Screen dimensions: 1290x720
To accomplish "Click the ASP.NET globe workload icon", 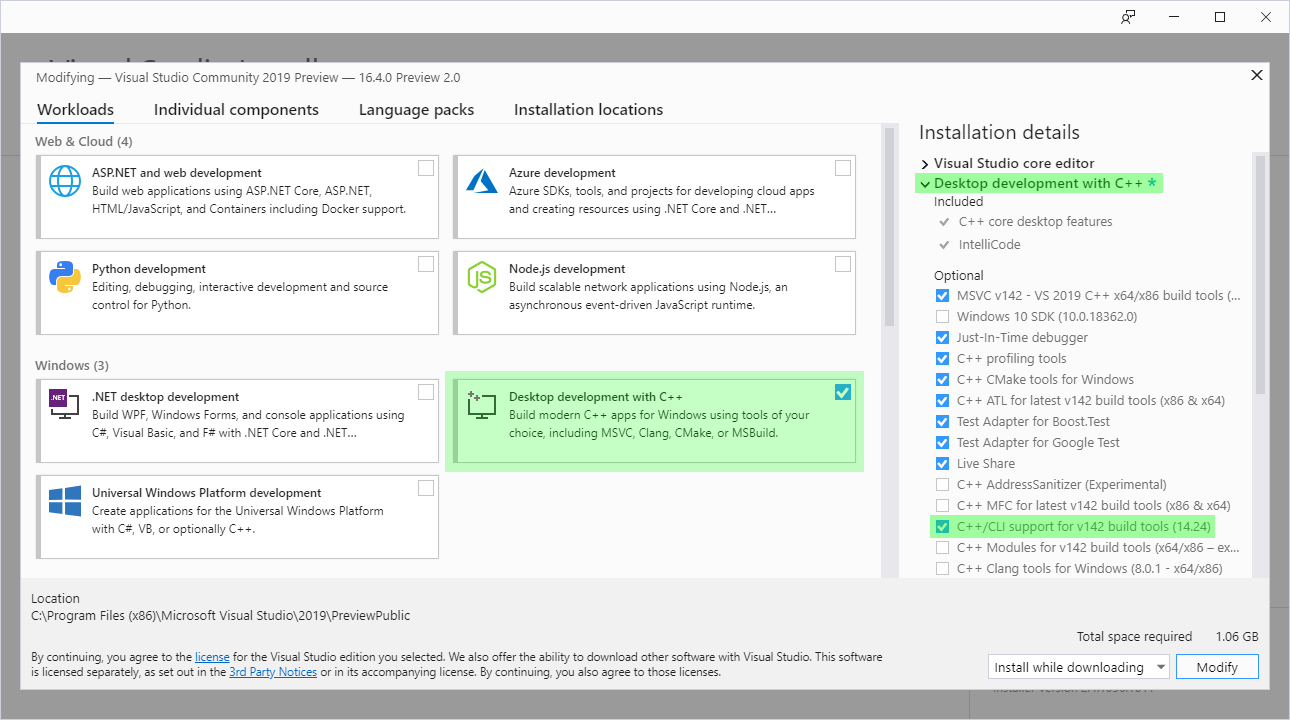I will pyautogui.click(x=65, y=181).
